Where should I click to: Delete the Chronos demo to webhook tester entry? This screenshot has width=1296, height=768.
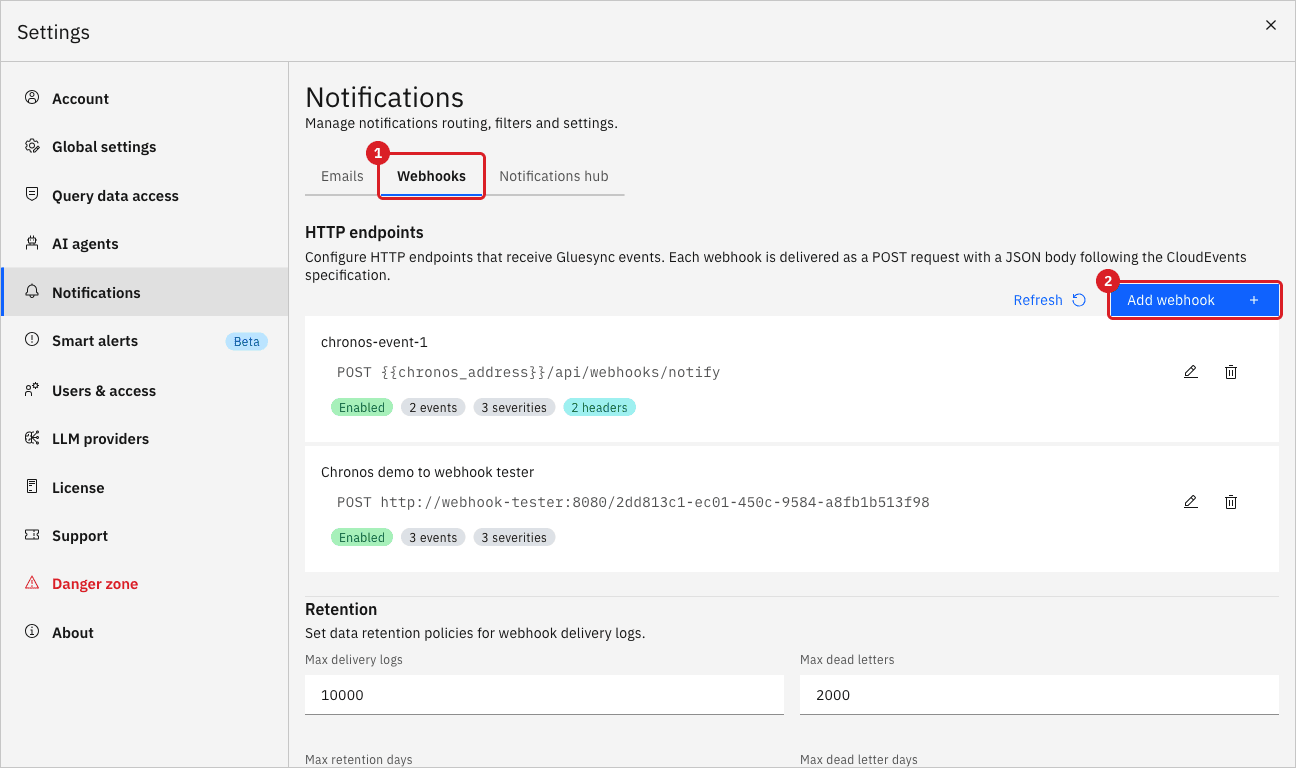click(1231, 502)
